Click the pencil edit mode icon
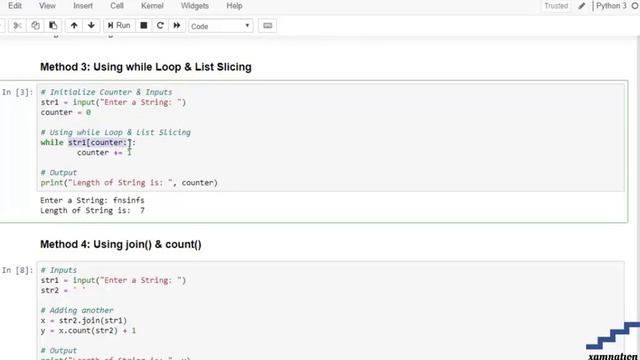The height and width of the screenshot is (360, 640). (x=582, y=6)
